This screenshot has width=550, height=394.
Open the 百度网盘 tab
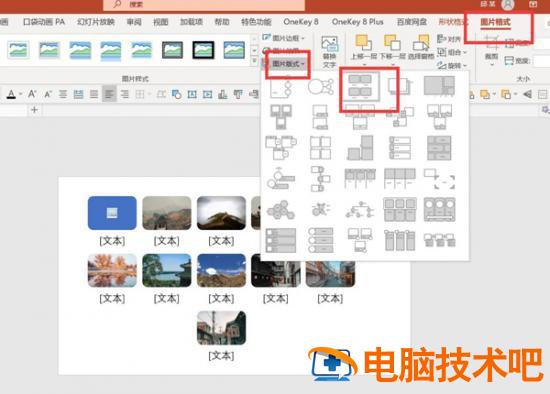(x=412, y=22)
